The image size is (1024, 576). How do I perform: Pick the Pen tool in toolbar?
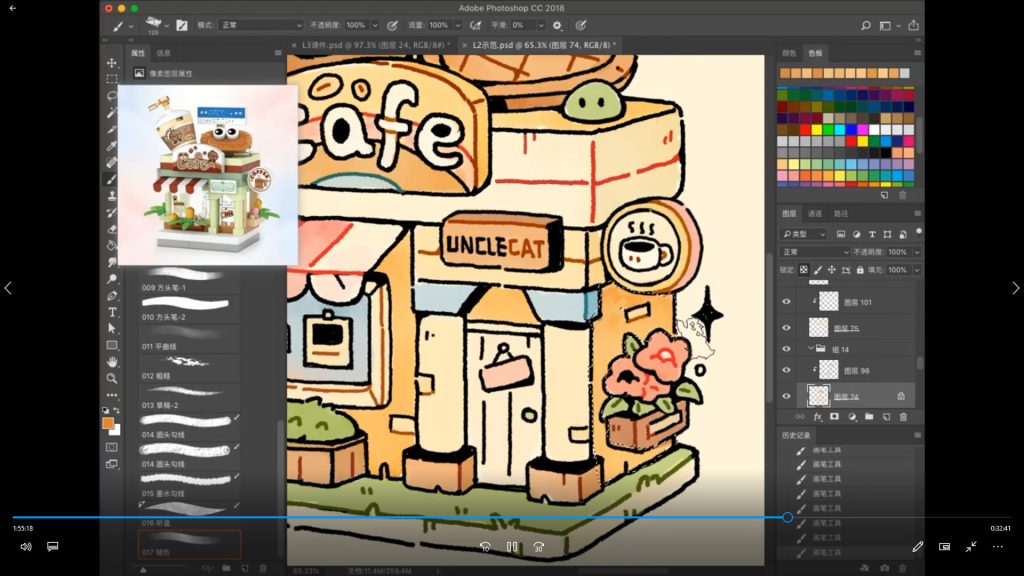pos(112,296)
